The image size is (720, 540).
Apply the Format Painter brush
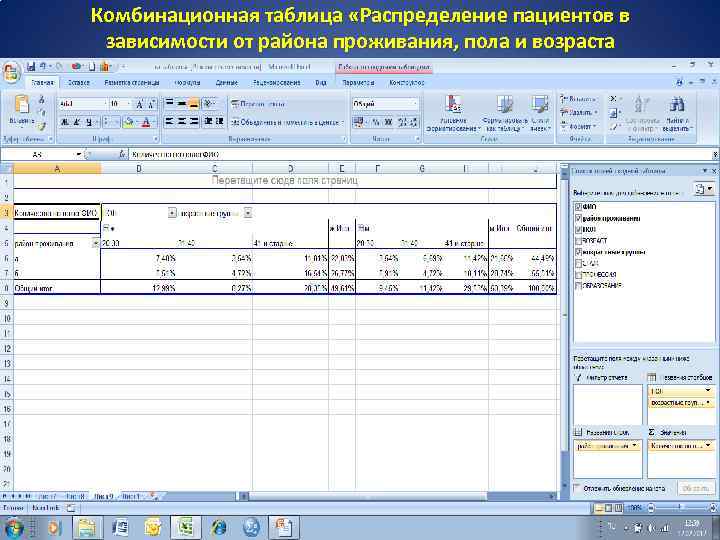coord(42,125)
